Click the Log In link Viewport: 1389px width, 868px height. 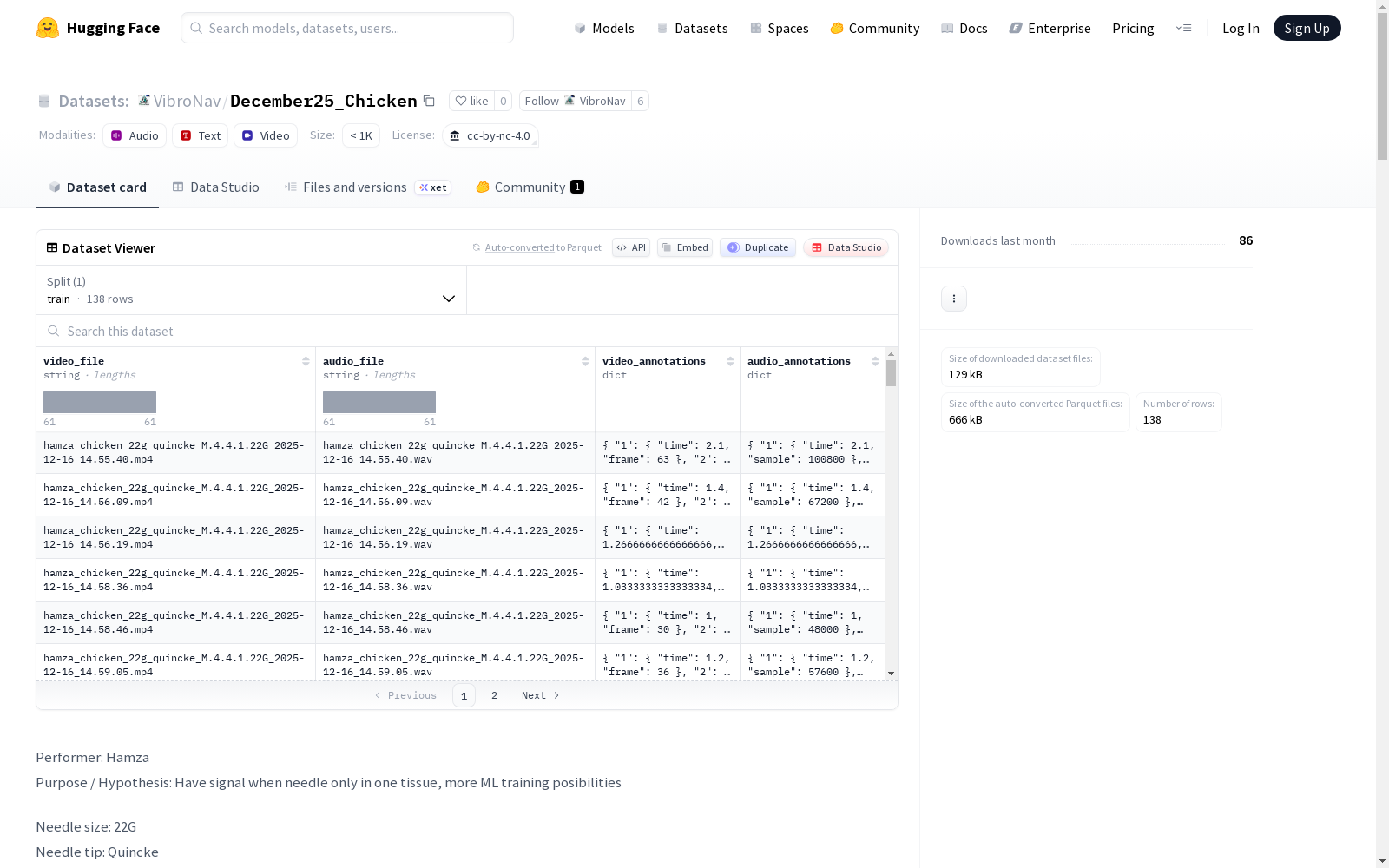pyautogui.click(x=1241, y=28)
